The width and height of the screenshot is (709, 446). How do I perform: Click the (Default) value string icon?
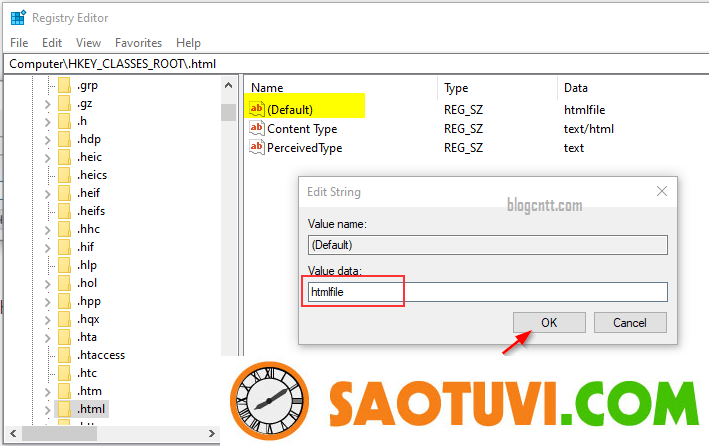256,109
